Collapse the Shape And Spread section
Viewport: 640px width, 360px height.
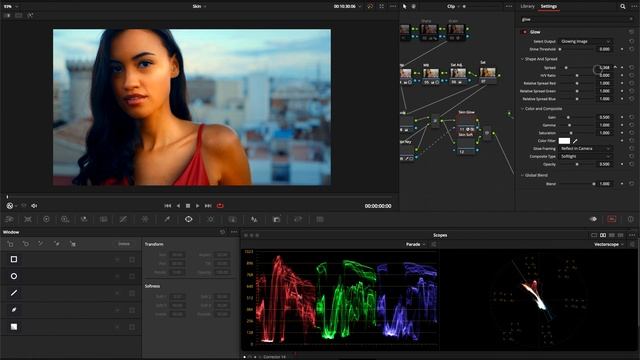coord(522,59)
